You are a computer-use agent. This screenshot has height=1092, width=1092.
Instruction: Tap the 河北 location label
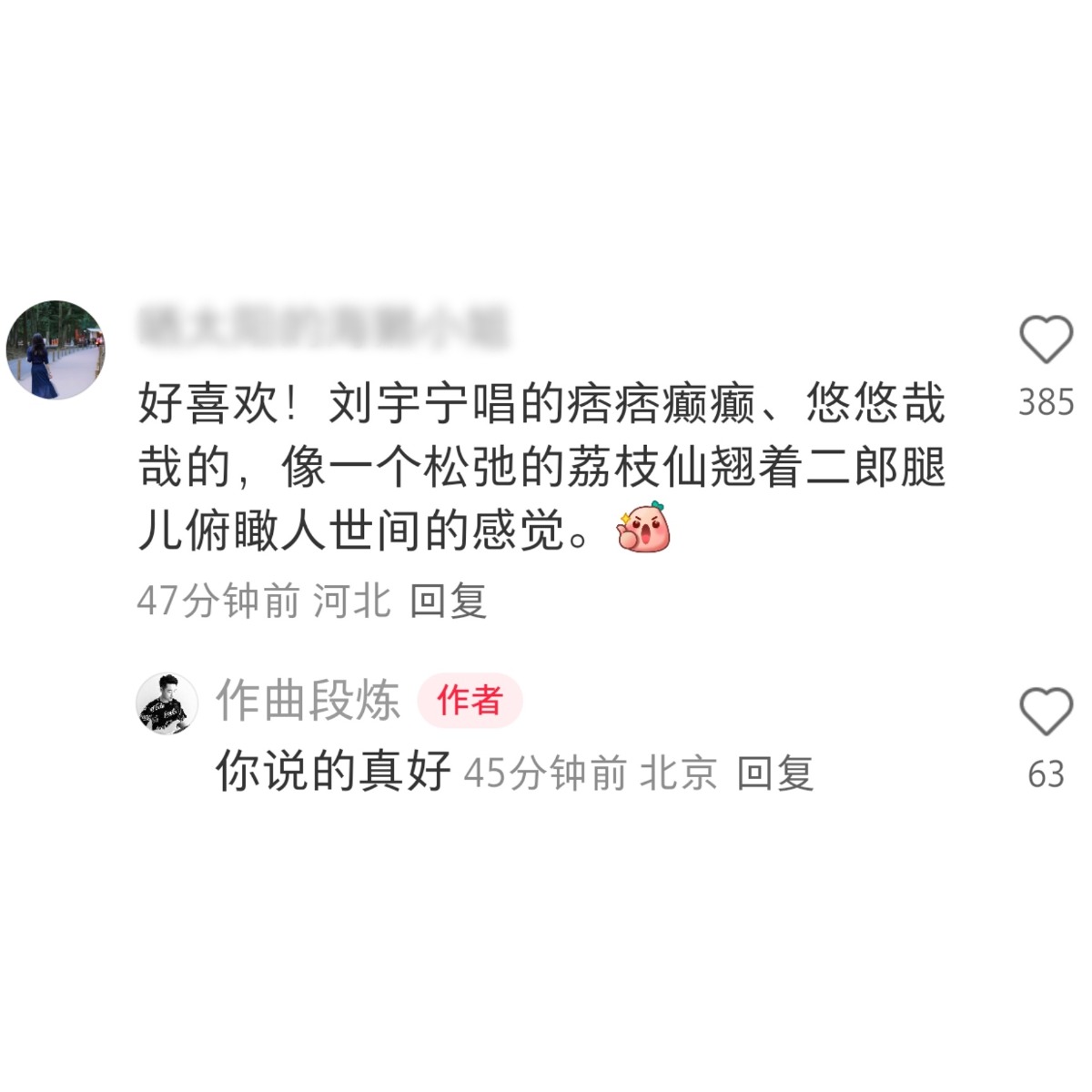pos(352,601)
